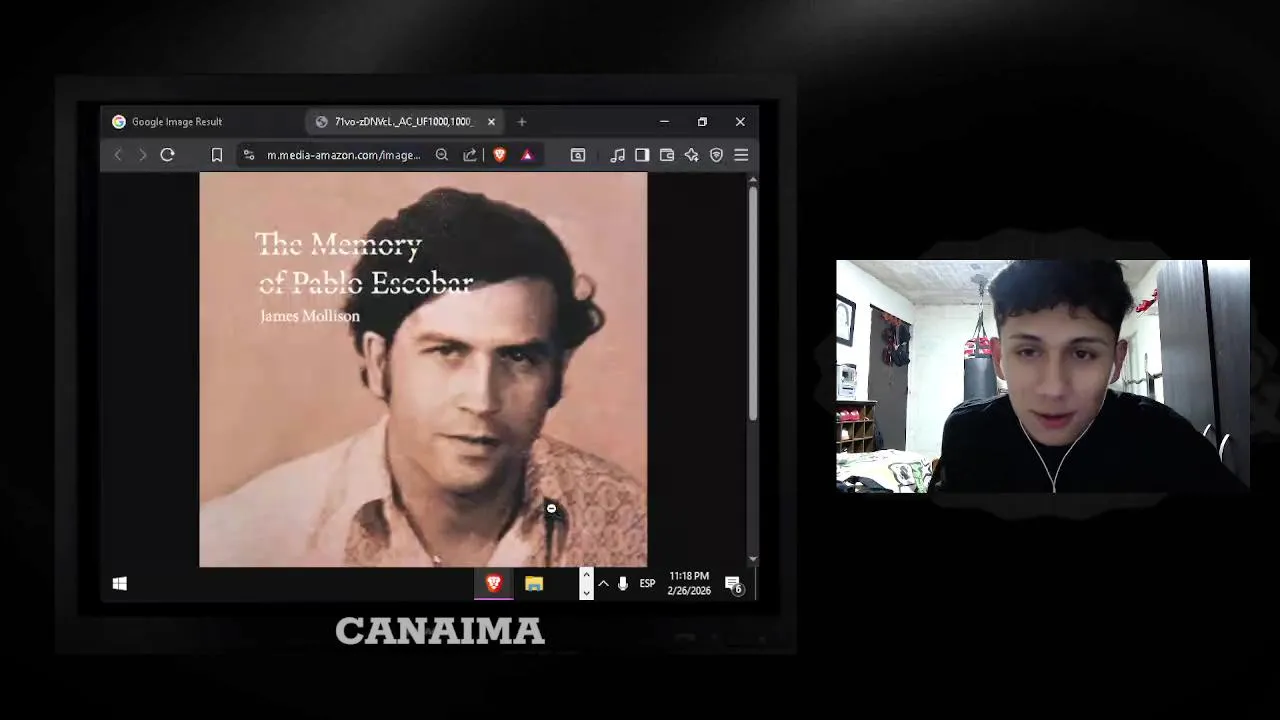Open Brave Rewards triangle icon
This screenshot has width=1280, height=720.
pyautogui.click(x=527, y=155)
